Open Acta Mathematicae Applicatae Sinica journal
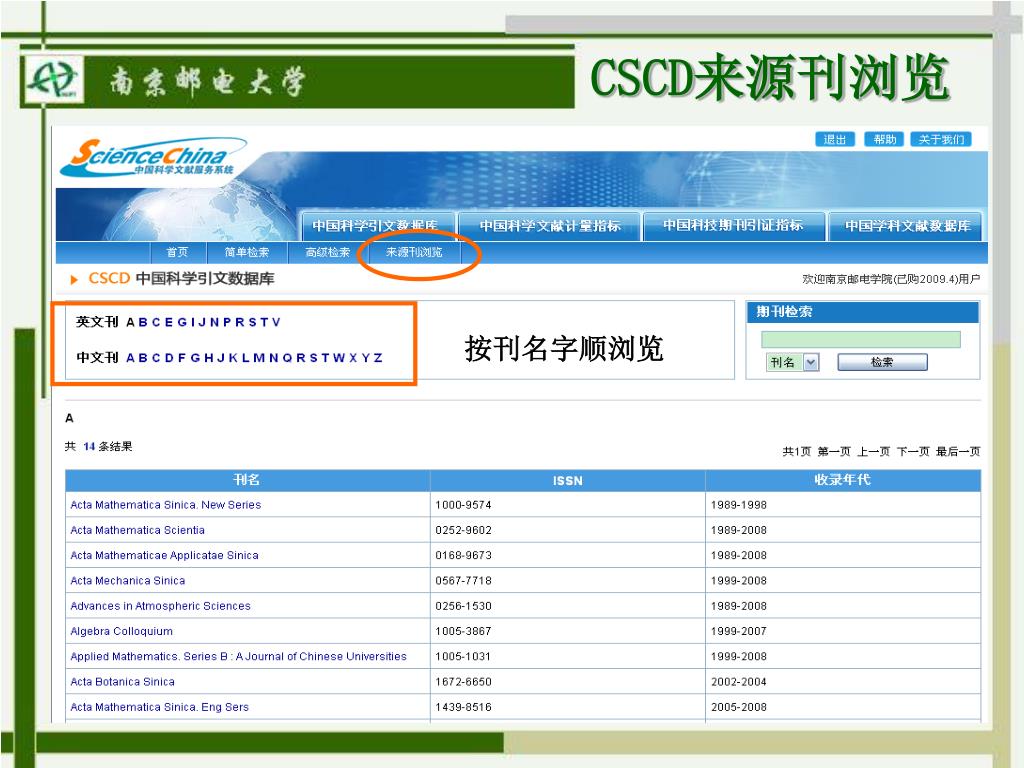This screenshot has width=1024, height=768. point(165,556)
